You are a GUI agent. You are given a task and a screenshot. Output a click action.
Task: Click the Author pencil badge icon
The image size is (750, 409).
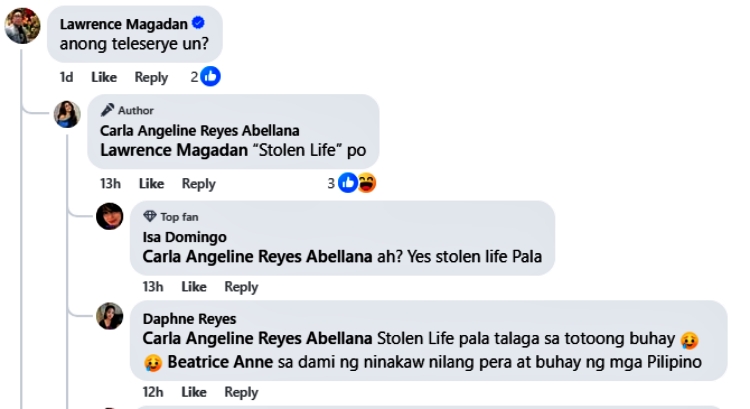pyautogui.click(x=108, y=110)
